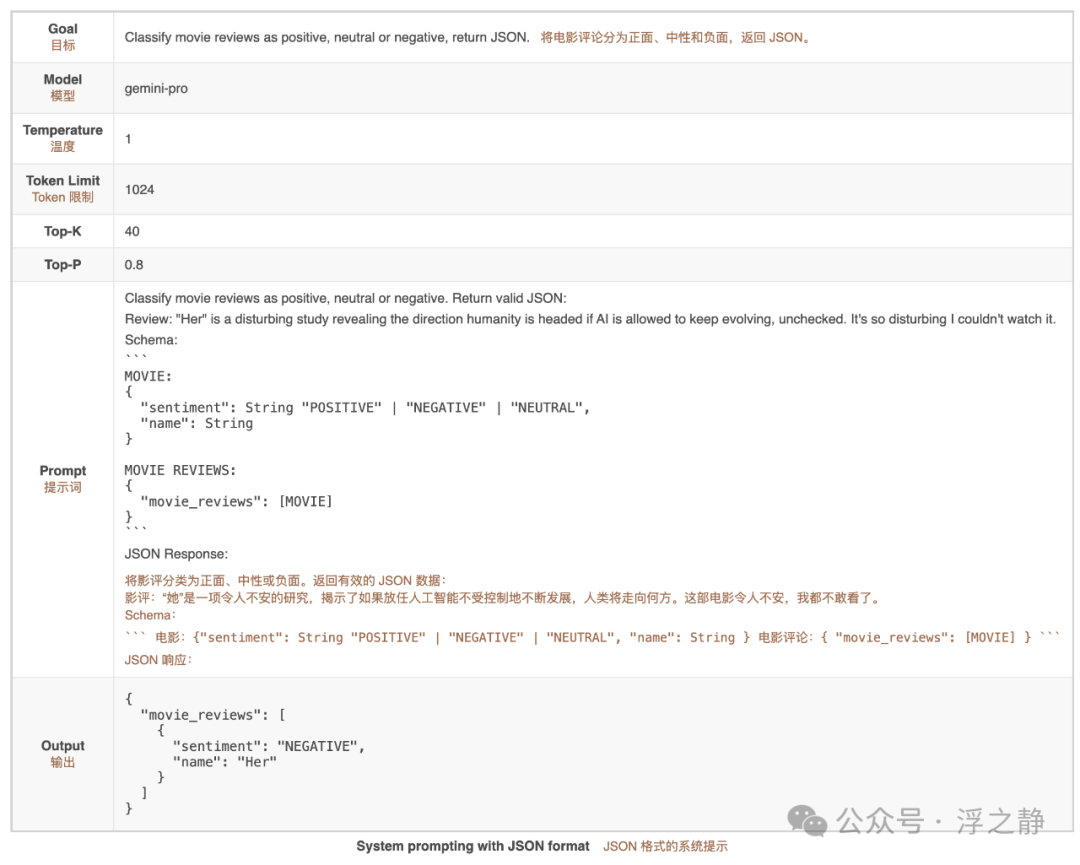The width and height of the screenshot is (1080, 865).
Task: Click the 'JSON Response:' line
Action: pos(176,554)
